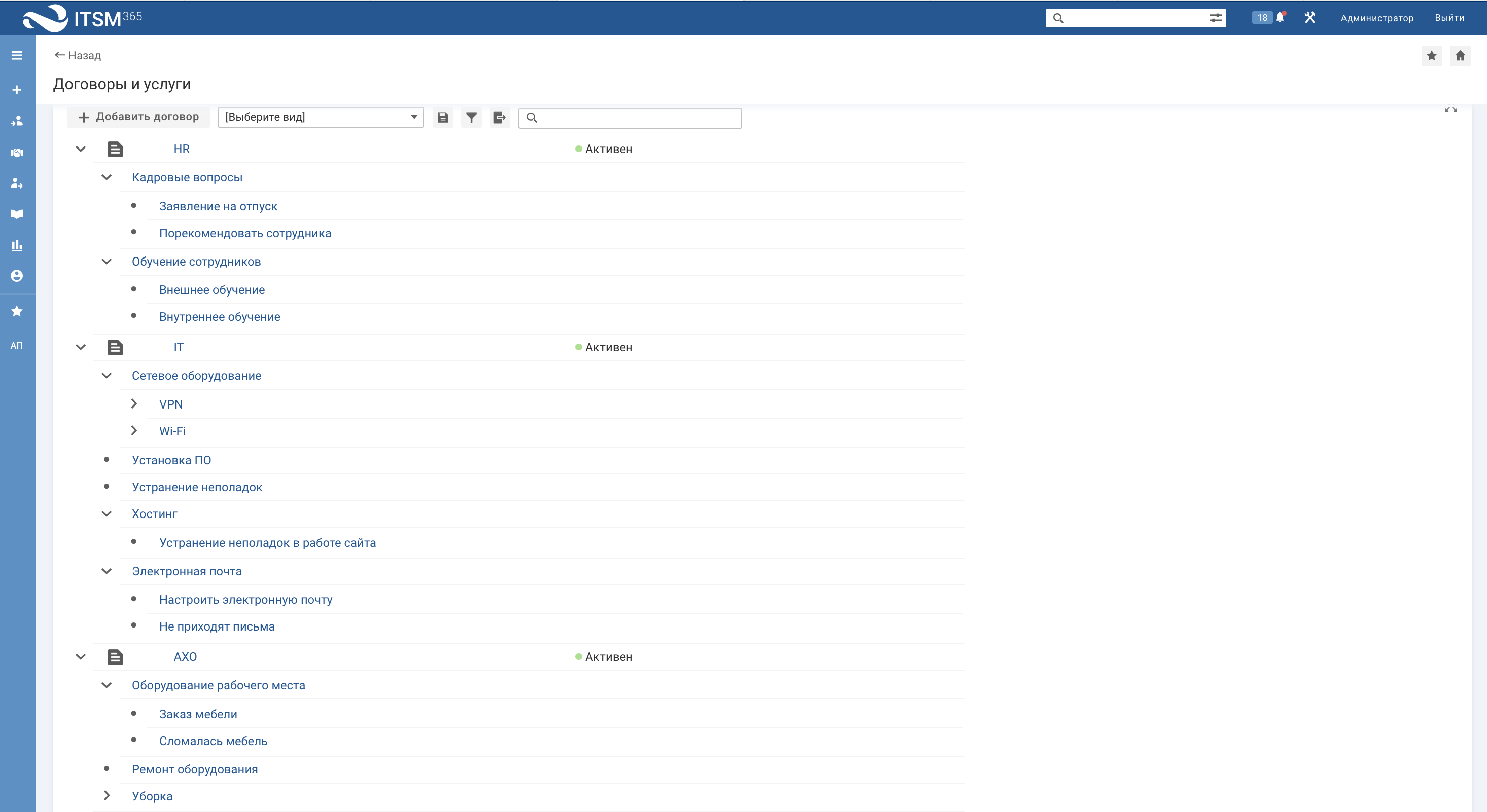Click the Назад back link
Screen dimensions: 1487x812
[78, 55]
